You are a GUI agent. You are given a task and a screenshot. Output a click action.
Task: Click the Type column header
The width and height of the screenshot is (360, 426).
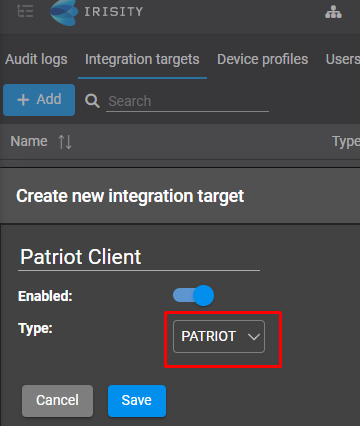tap(346, 142)
